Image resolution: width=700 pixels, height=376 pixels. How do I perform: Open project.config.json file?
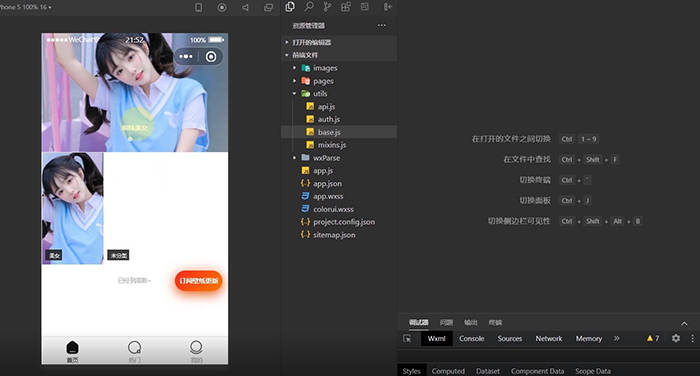pos(339,222)
